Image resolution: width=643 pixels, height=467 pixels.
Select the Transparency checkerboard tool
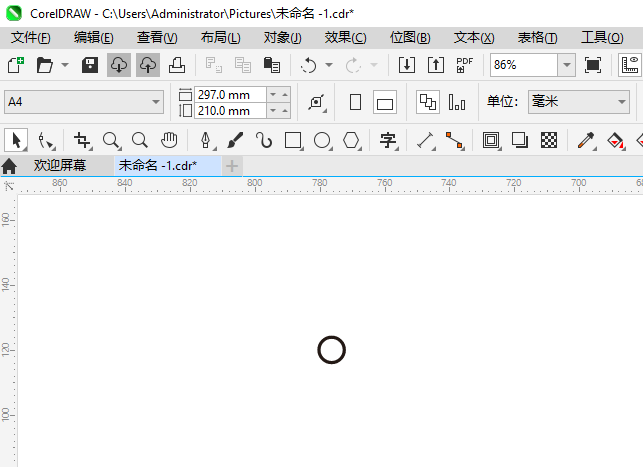tap(549, 140)
